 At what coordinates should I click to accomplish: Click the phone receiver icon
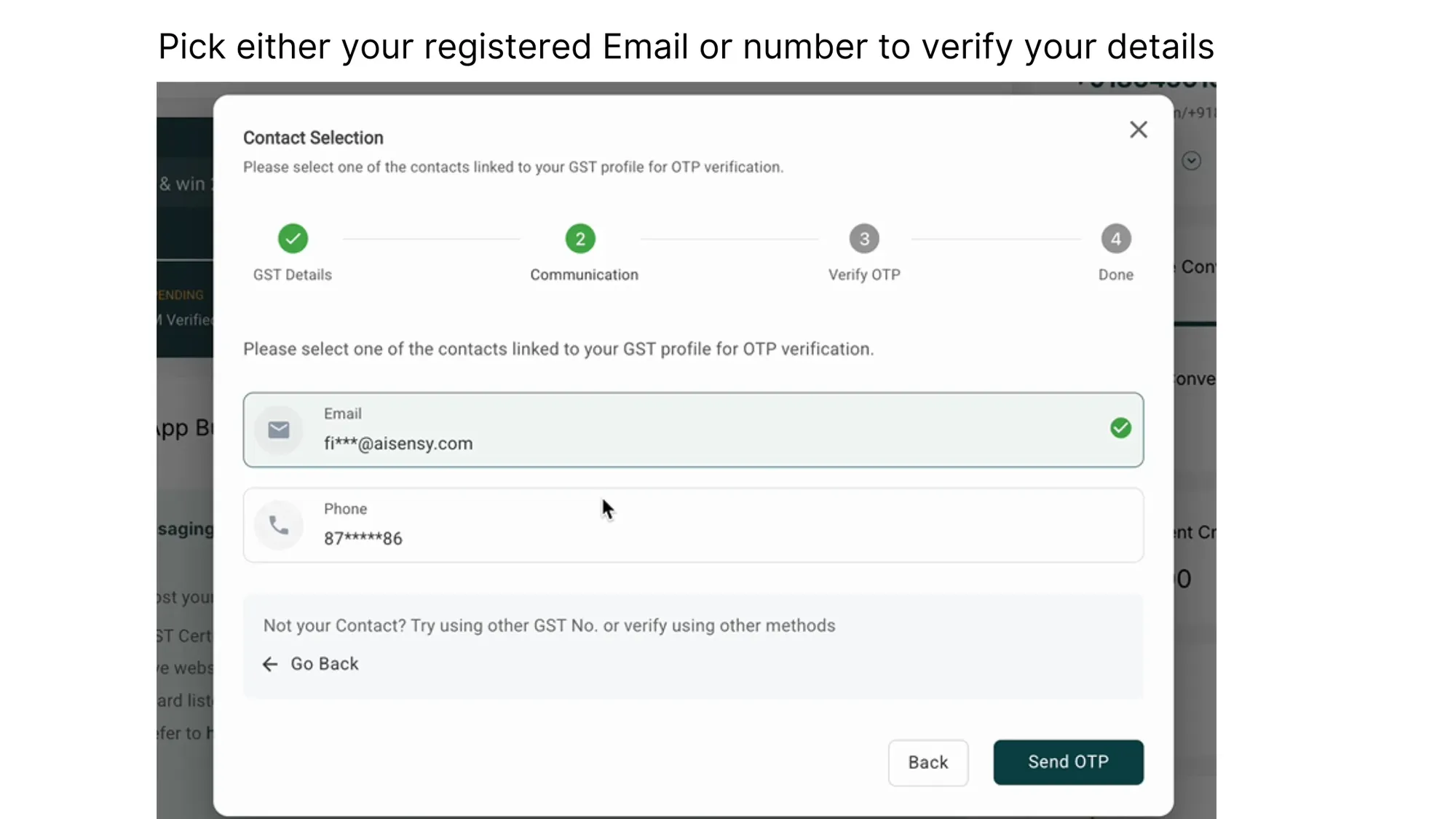(279, 524)
